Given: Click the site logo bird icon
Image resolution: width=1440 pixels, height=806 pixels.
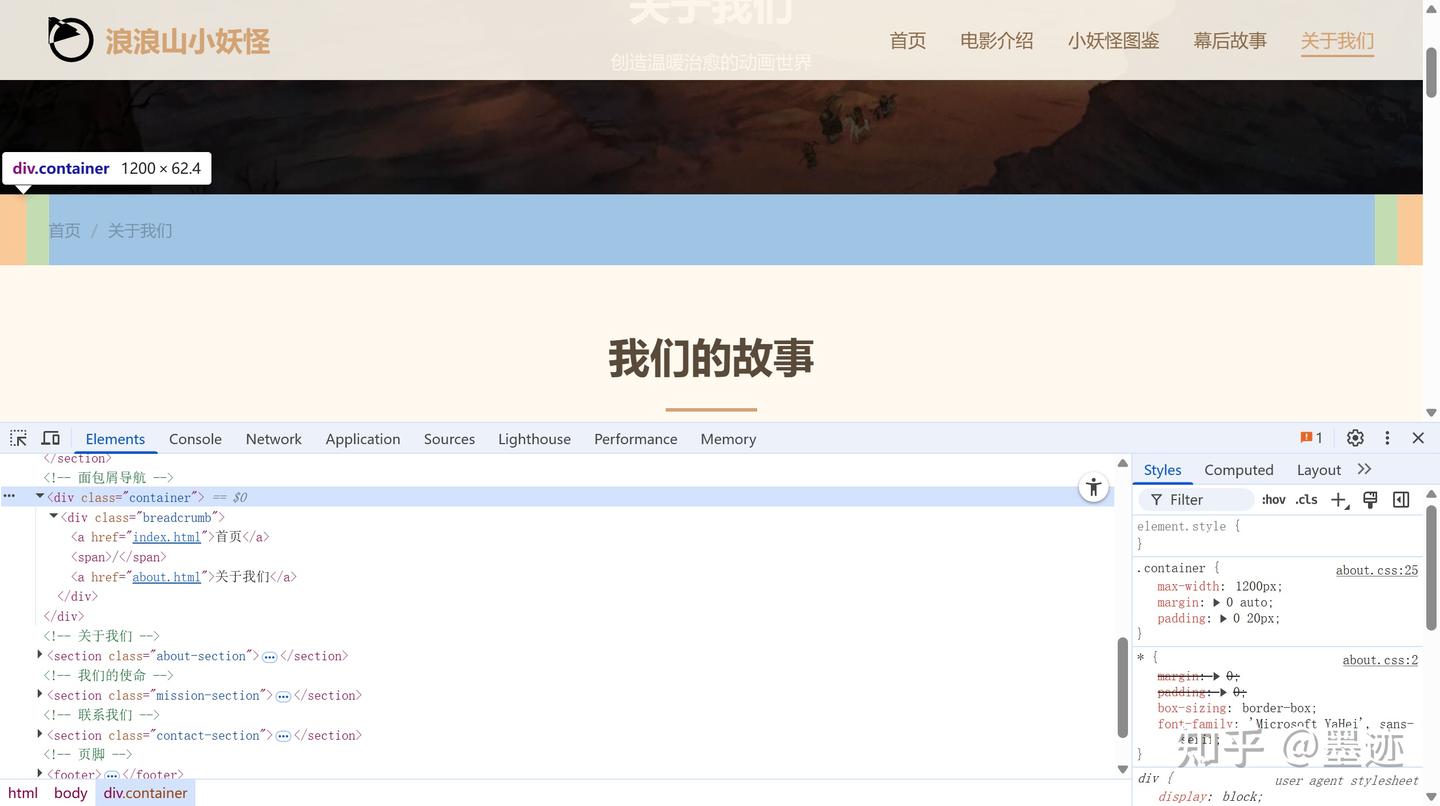Looking at the screenshot, I should pyautogui.click(x=70, y=40).
